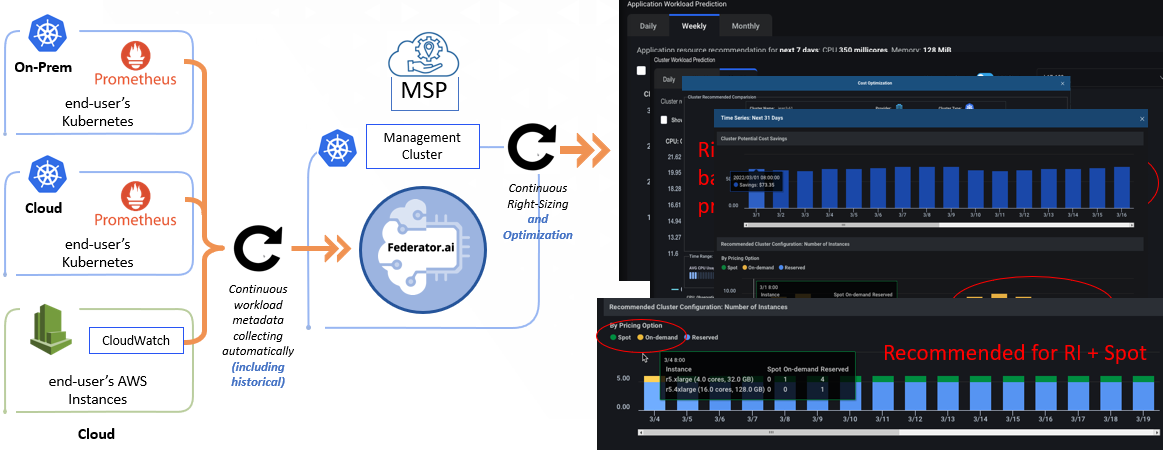Toggle On-demand legend in bottom Recommended Cluster panel
This screenshot has height=450, width=1163.
click(657, 337)
